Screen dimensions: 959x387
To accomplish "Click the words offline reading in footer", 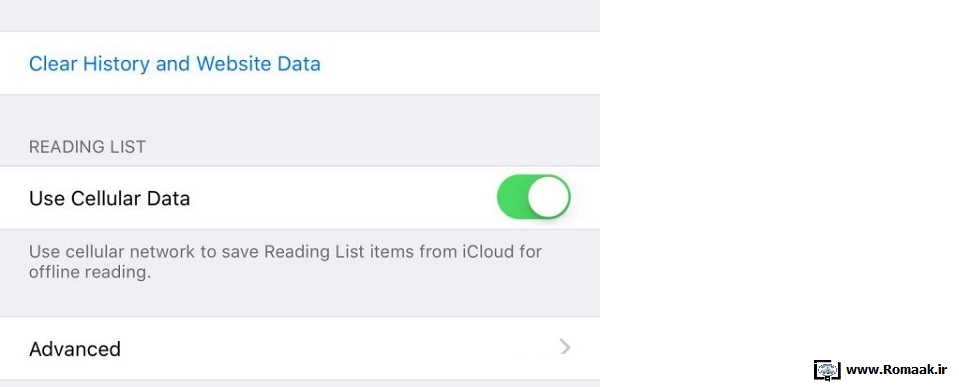I will pos(89,272).
